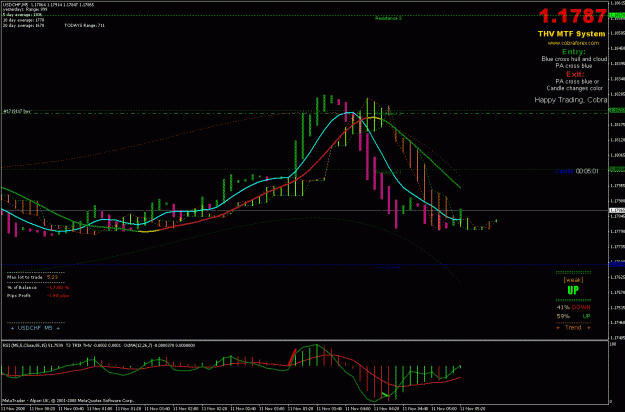Click the blue 'USDCHF M5' label
Image resolution: width=625 pixels, height=412 pixels.
35,328
